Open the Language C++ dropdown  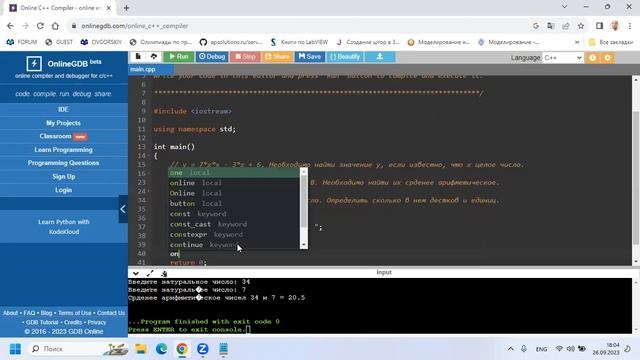562,58
